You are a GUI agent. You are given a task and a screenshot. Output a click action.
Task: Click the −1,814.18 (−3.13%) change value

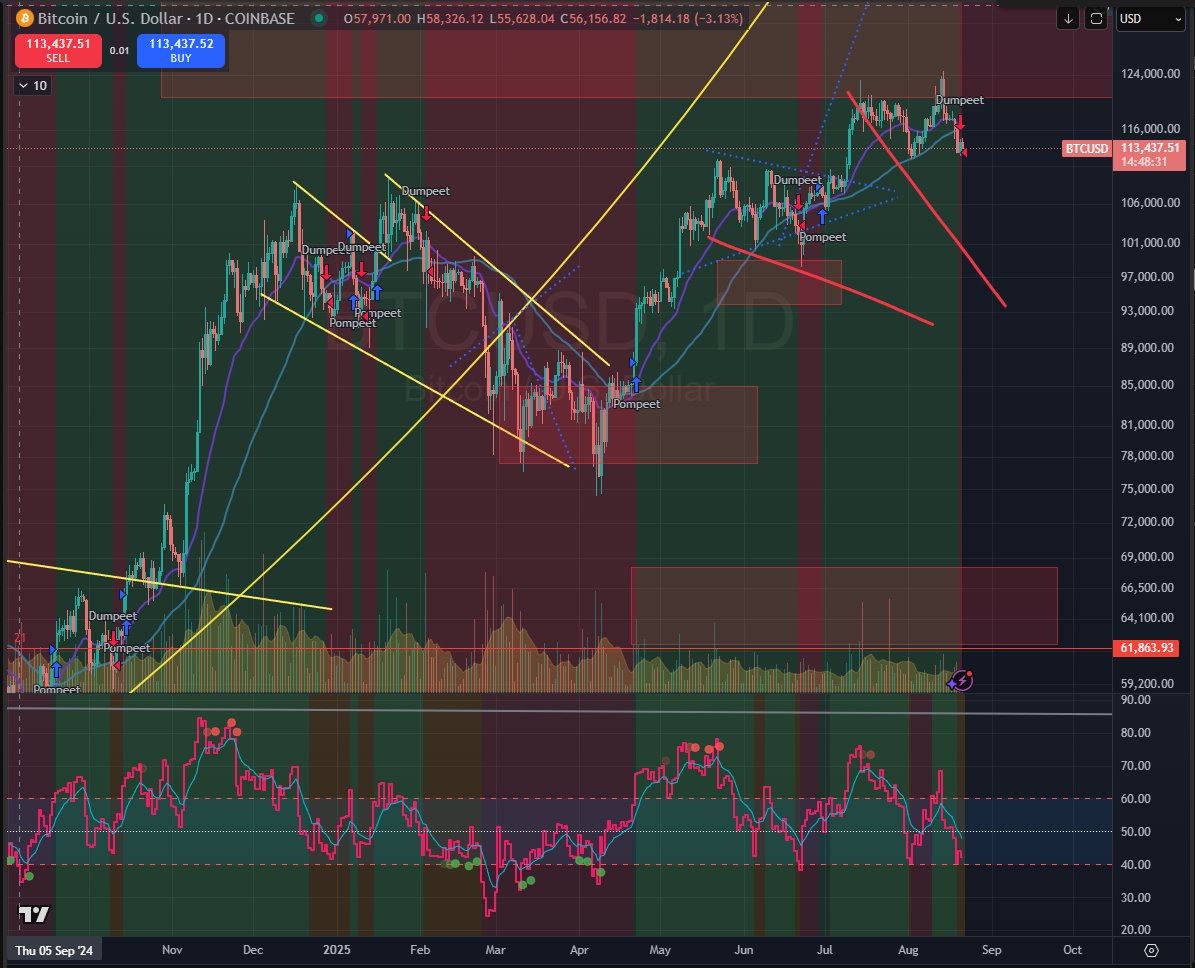(x=688, y=18)
